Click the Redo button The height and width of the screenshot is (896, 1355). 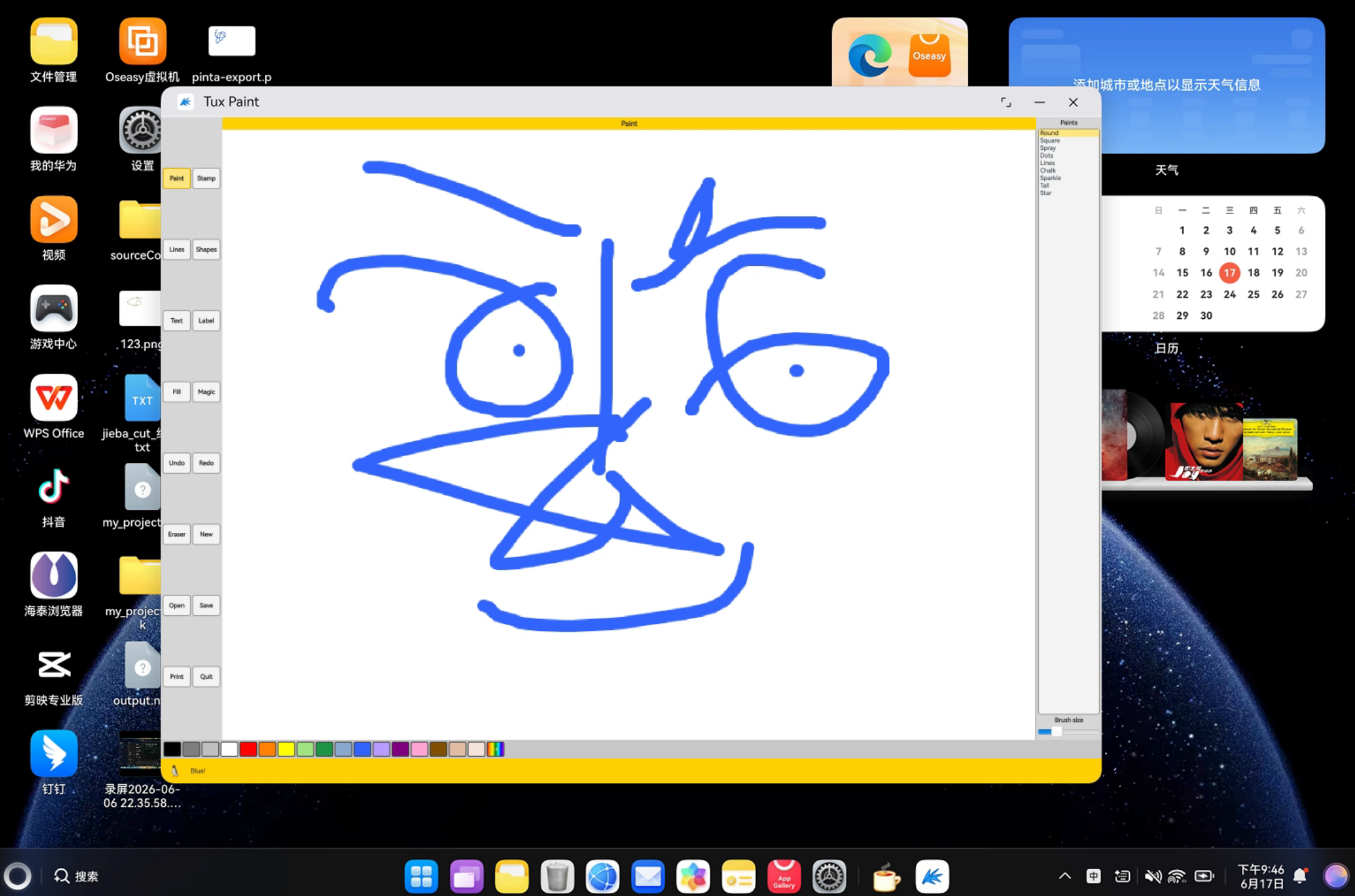(x=206, y=463)
